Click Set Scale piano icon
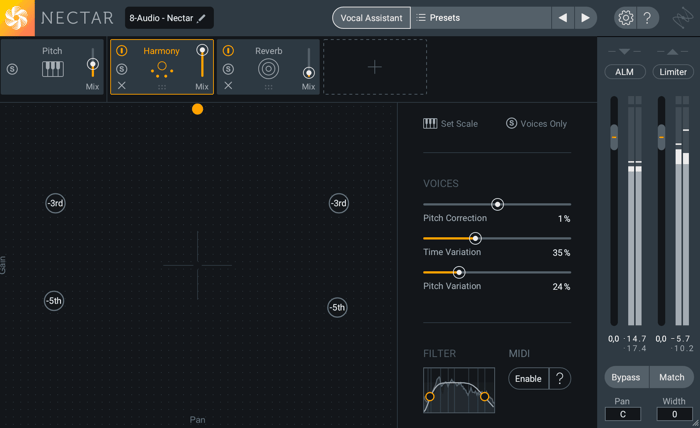The width and height of the screenshot is (700, 428). coord(430,124)
